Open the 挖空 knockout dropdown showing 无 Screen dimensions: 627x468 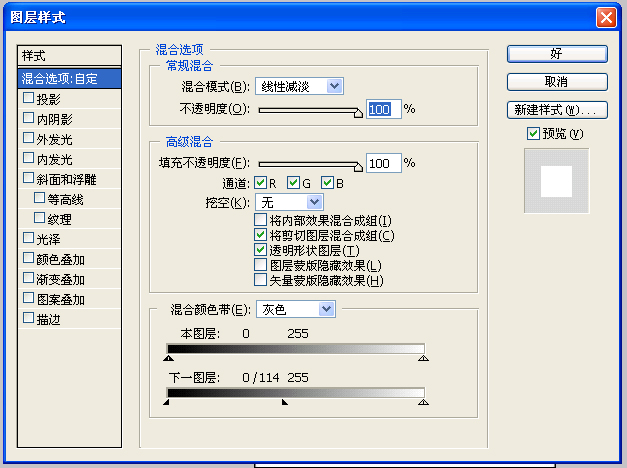(x=289, y=202)
